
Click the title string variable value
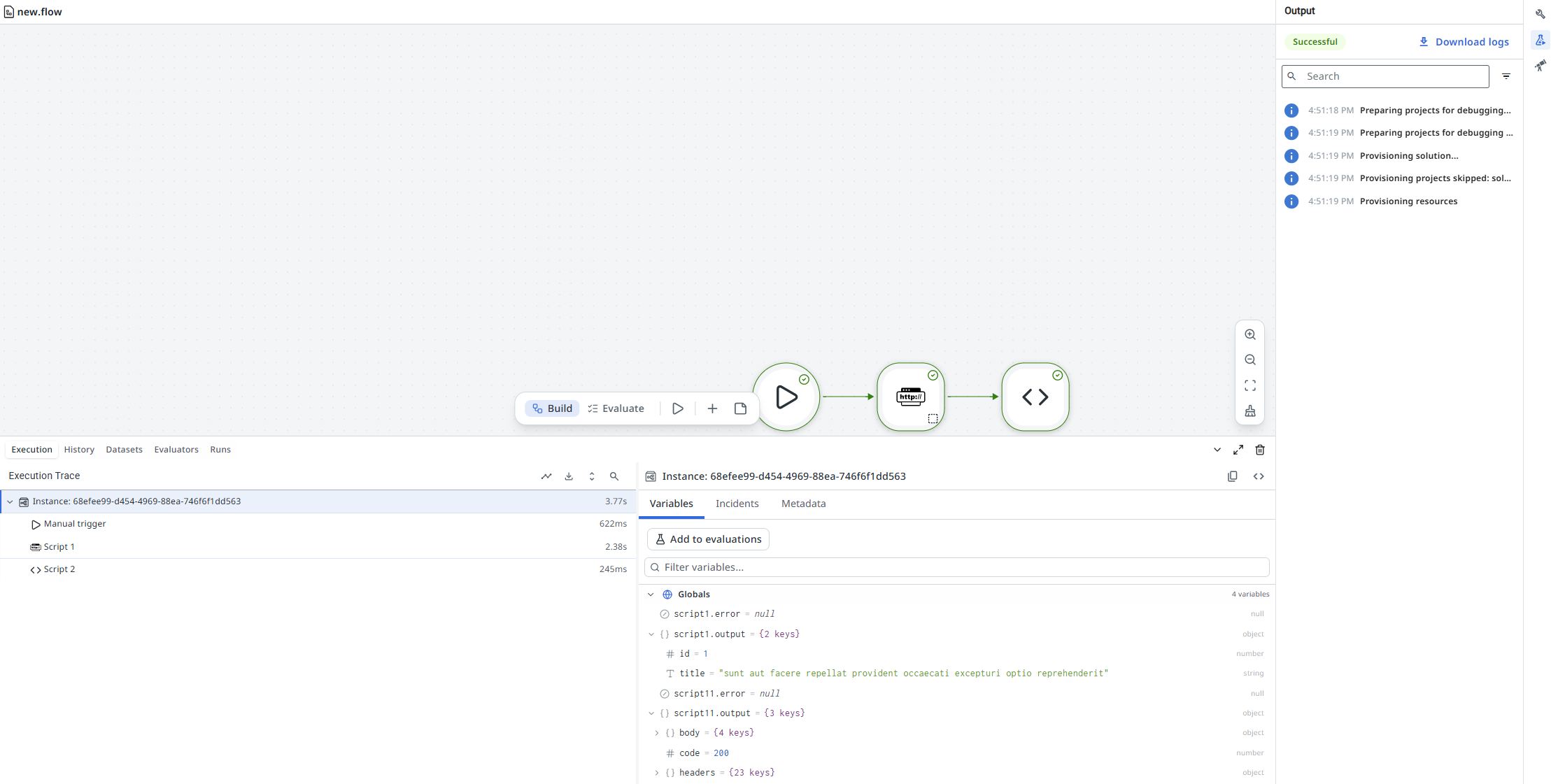tap(914, 673)
